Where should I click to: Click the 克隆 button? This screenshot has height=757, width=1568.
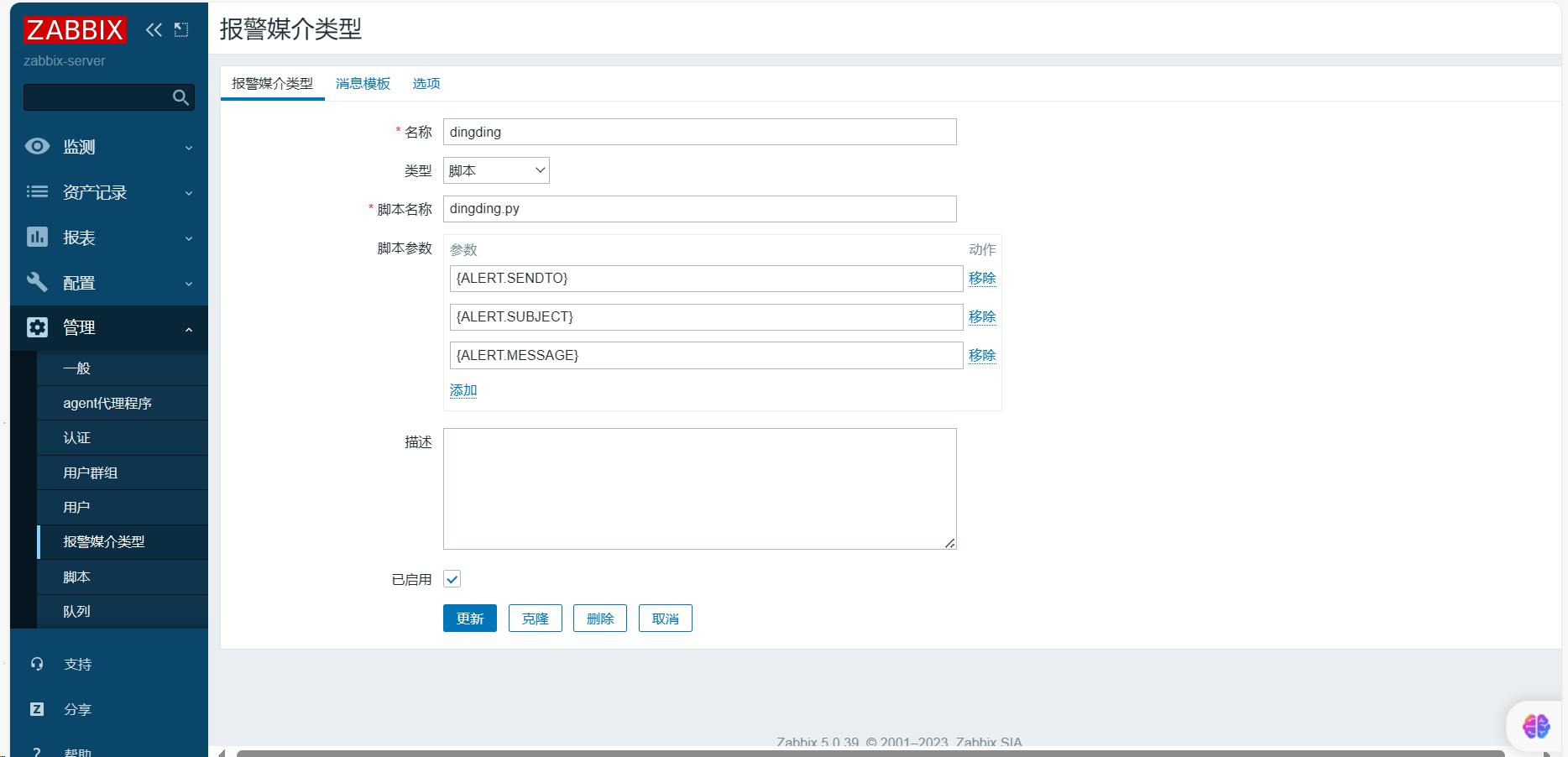[536, 619]
